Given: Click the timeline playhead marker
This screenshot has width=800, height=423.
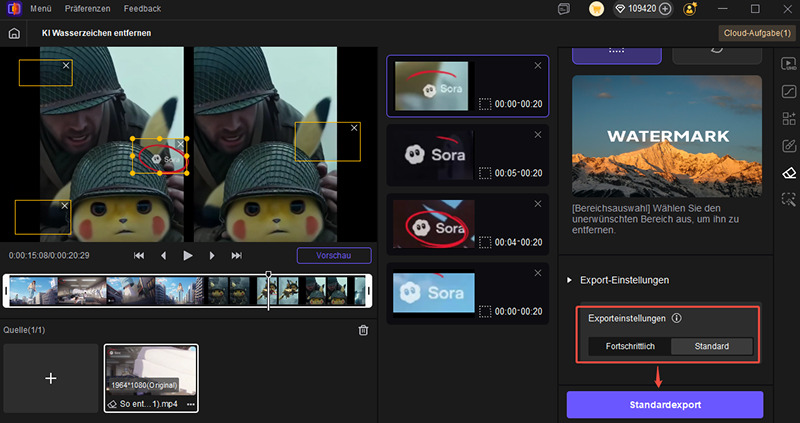Looking at the screenshot, I should click(x=269, y=276).
